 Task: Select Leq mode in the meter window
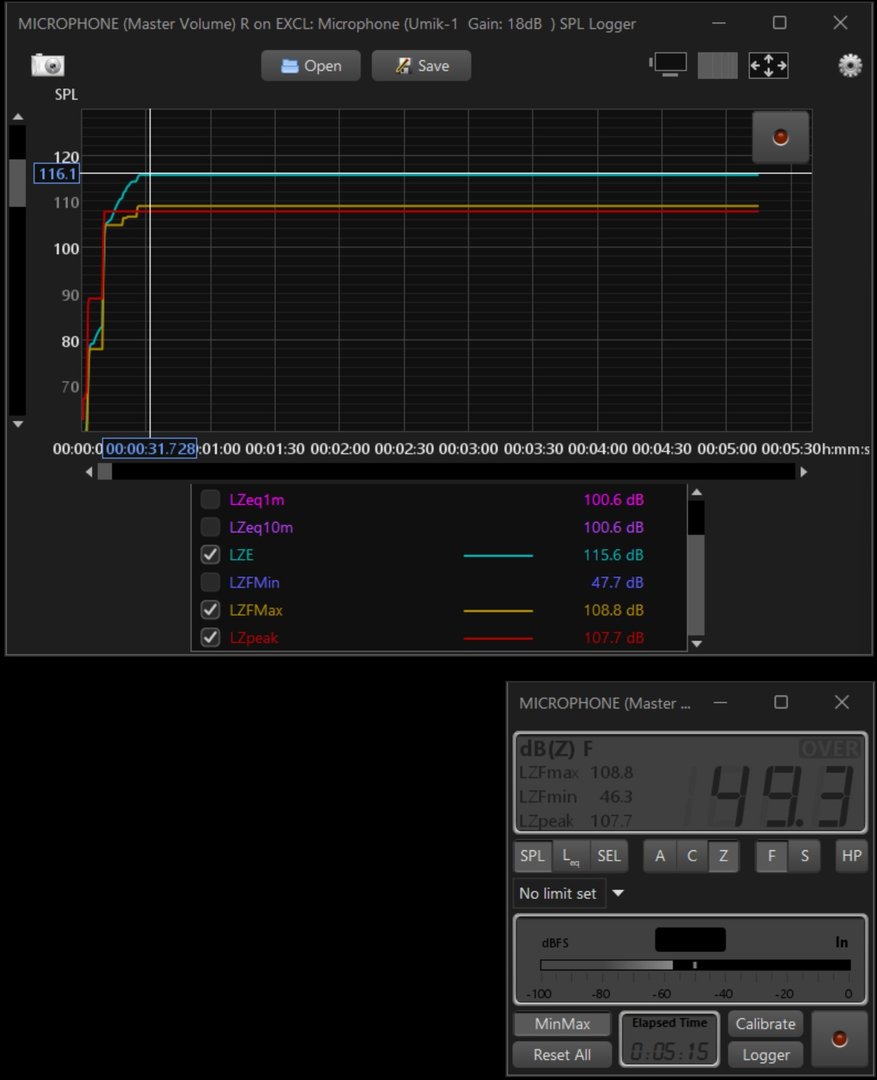click(x=570, y=856)
